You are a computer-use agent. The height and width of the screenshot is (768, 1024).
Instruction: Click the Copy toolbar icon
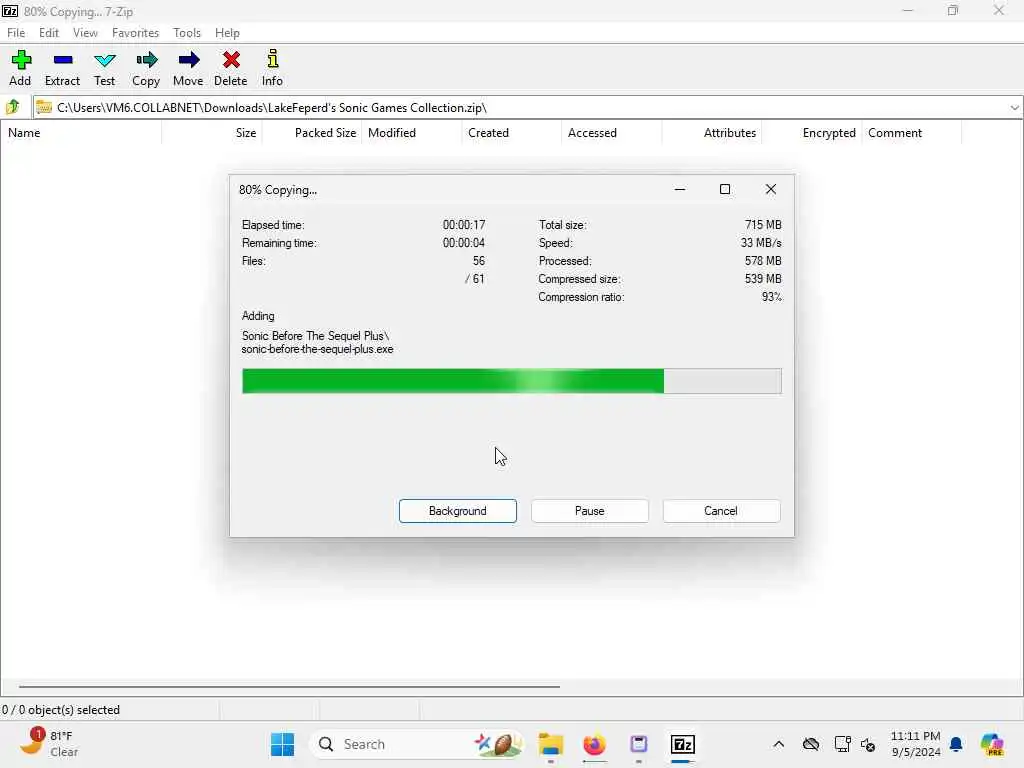coord(146,68)
